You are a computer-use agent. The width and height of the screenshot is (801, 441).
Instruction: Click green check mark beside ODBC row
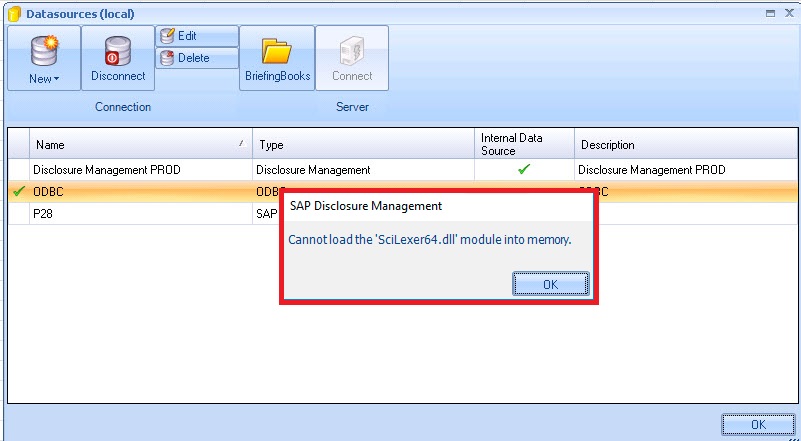[19, 192]
